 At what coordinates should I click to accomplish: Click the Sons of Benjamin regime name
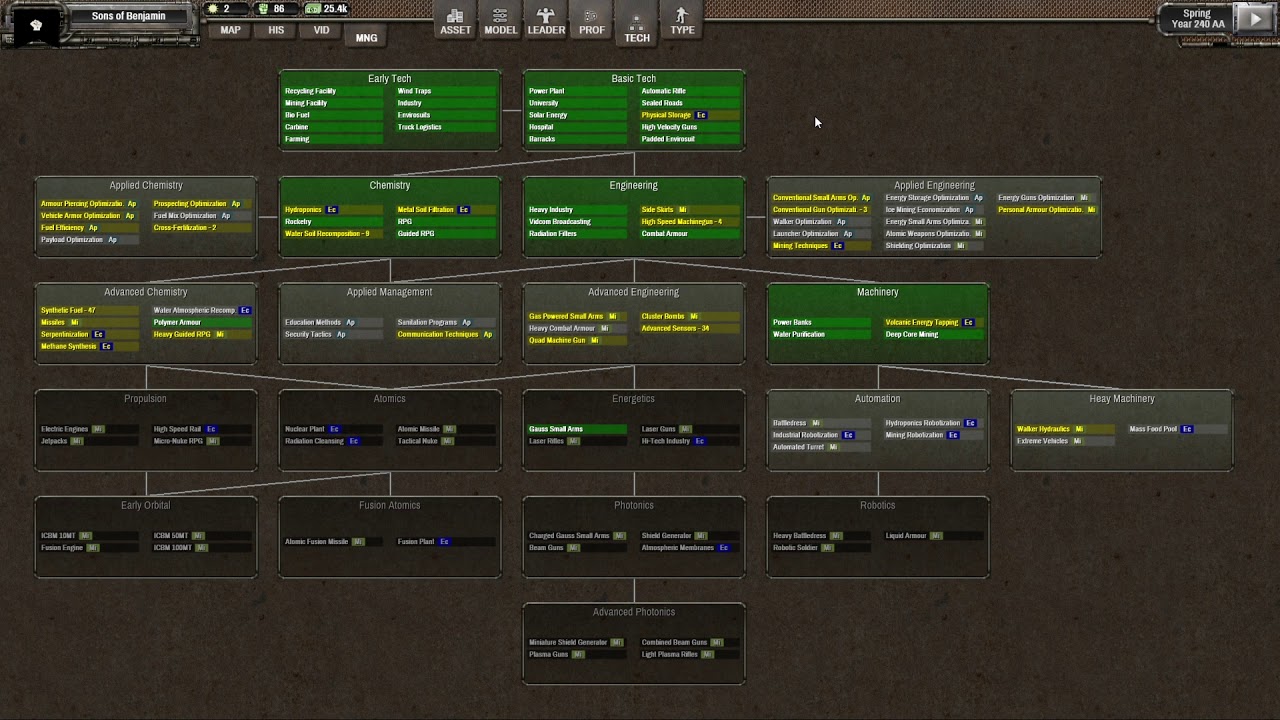click(x=129, y=16)
